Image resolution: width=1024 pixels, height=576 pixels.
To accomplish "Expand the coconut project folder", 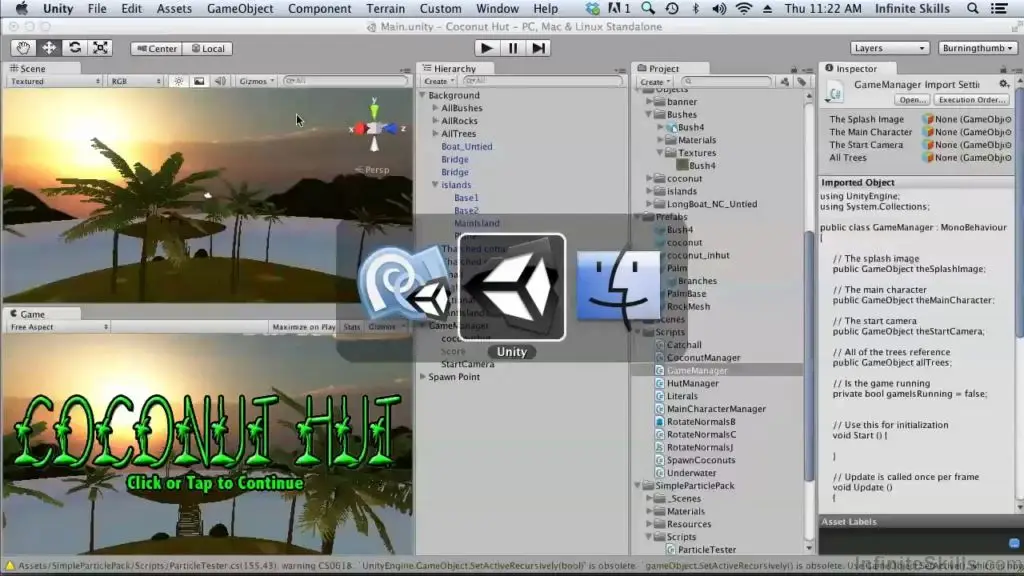I will pos(650,178).
